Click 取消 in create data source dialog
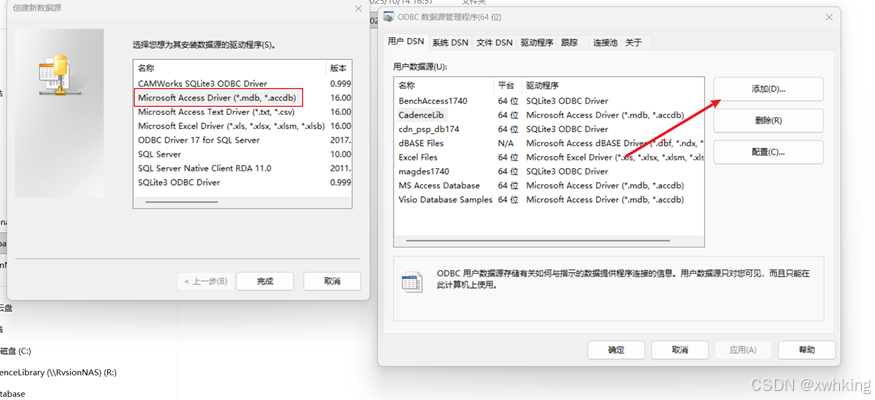The image size is (875, 400). [332, 281]
